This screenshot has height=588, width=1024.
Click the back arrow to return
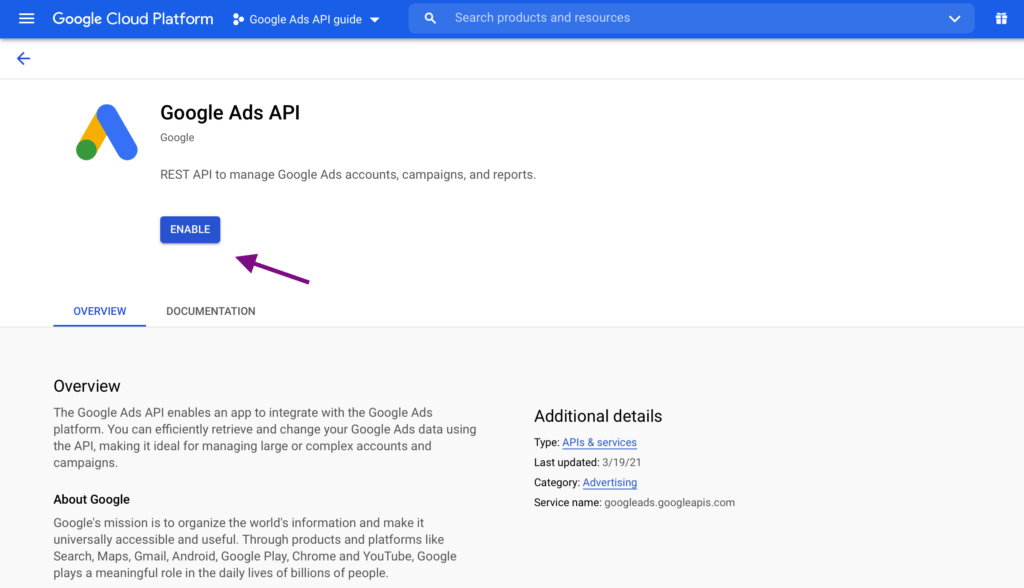point(23,58)
